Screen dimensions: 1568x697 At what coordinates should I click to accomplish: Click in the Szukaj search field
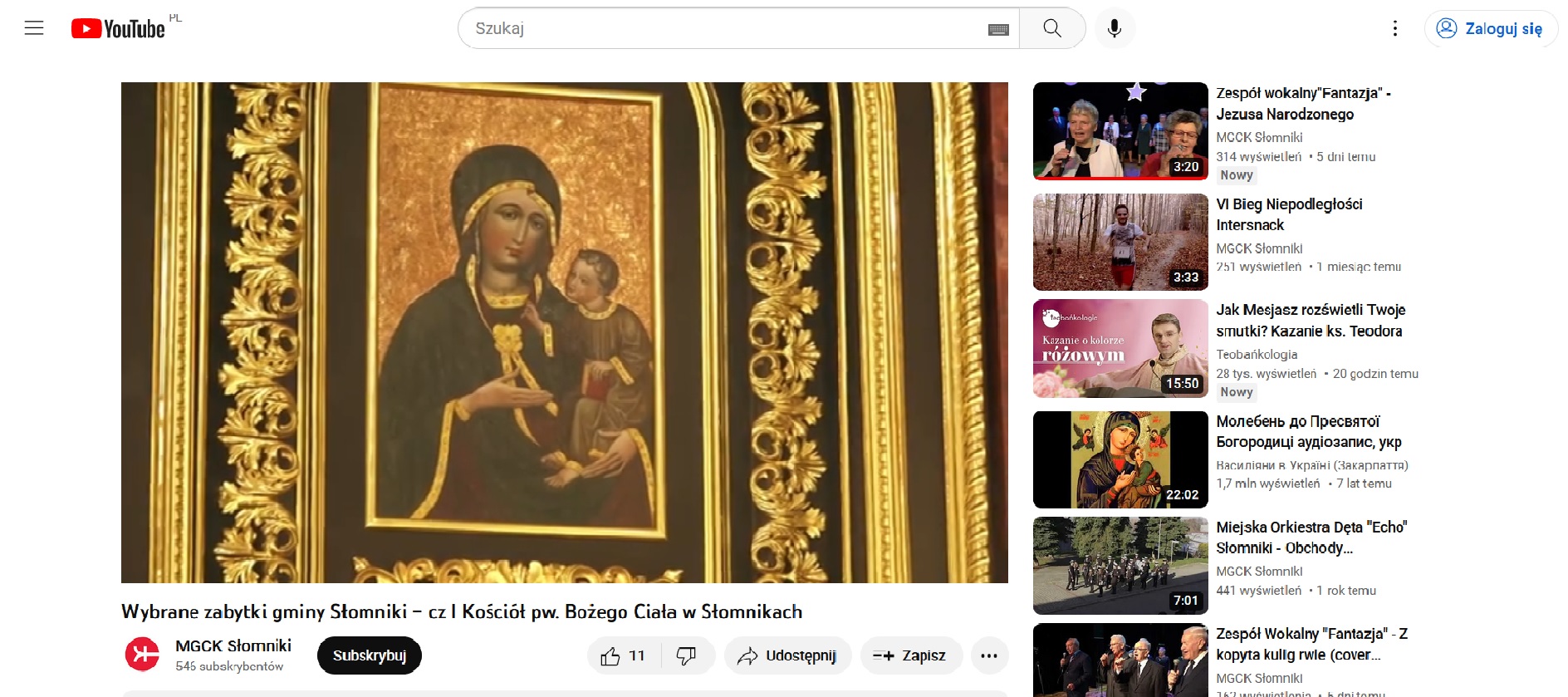[723, 28]
